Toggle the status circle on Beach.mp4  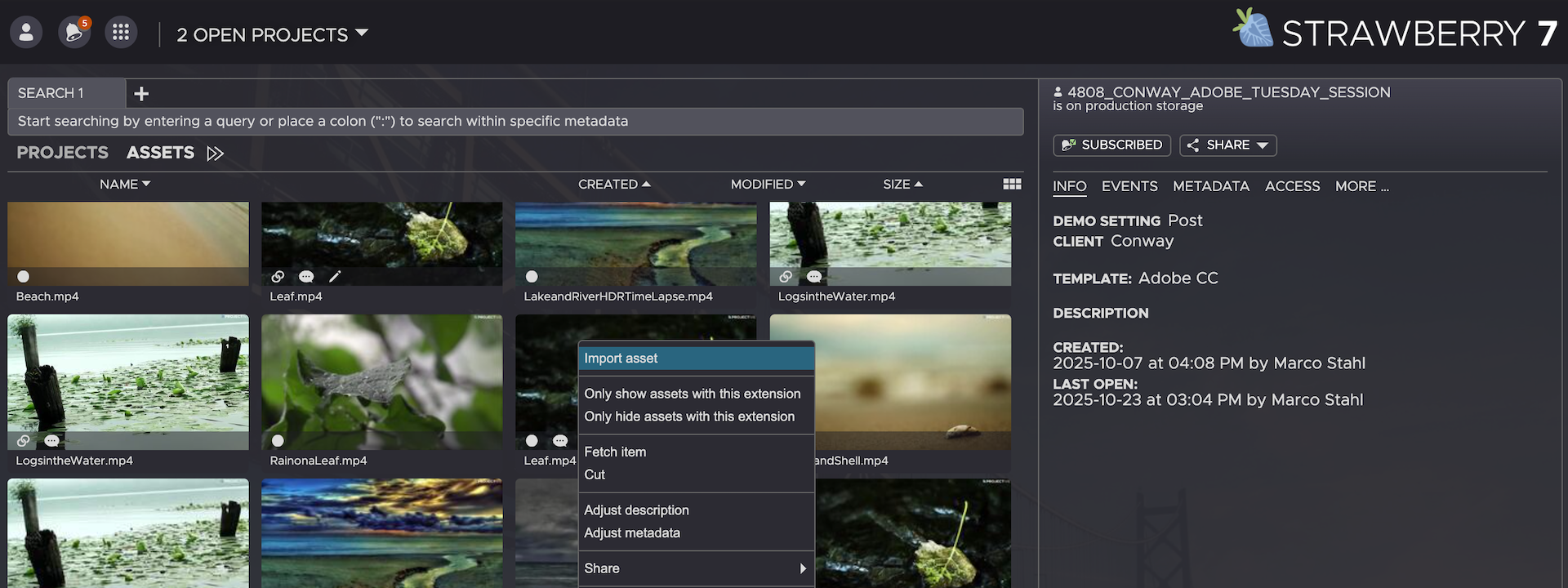click(24, 277)
